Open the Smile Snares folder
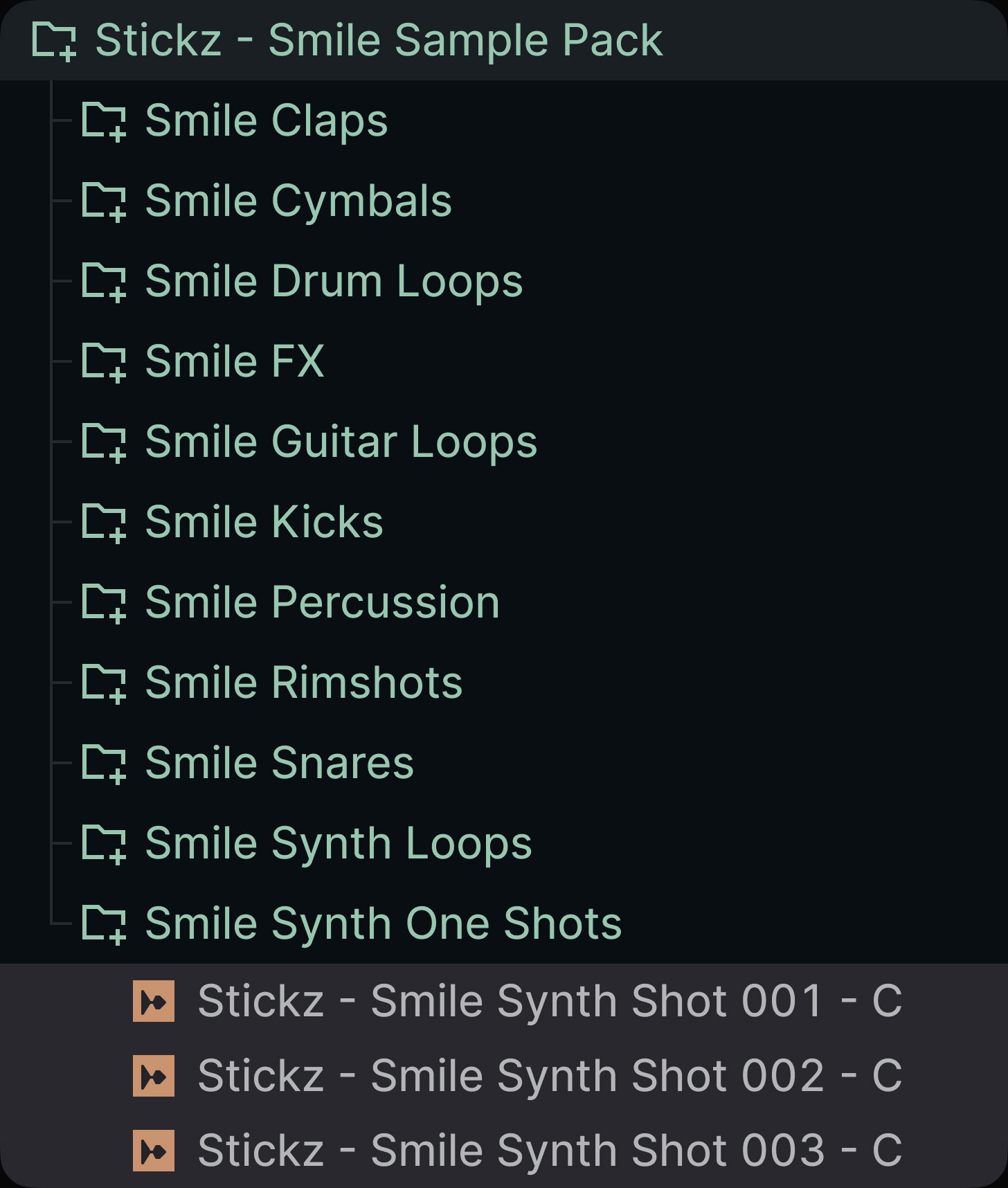Screen dimensions: 1008x1188 coord(279,764)
